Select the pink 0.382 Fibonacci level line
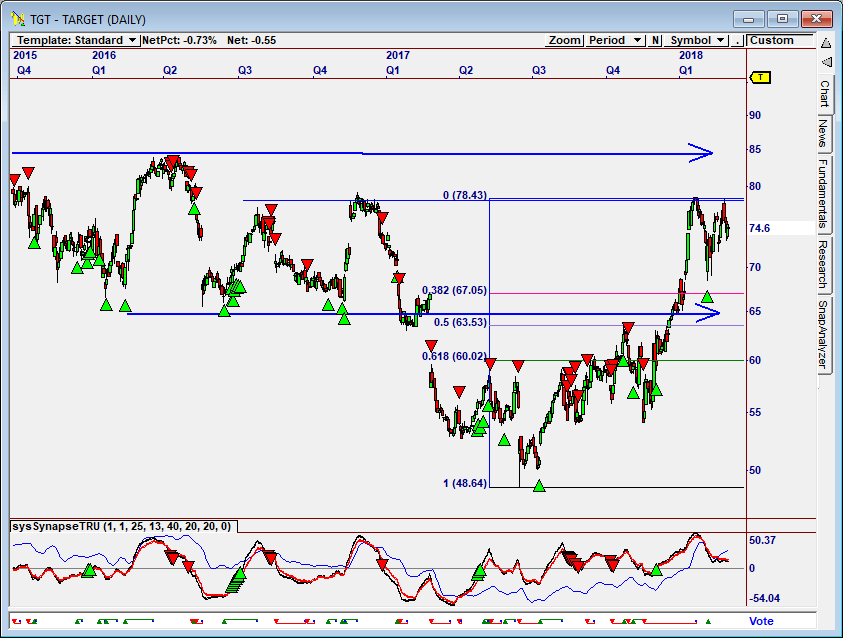The image size is (843, 638). (617, 293)
